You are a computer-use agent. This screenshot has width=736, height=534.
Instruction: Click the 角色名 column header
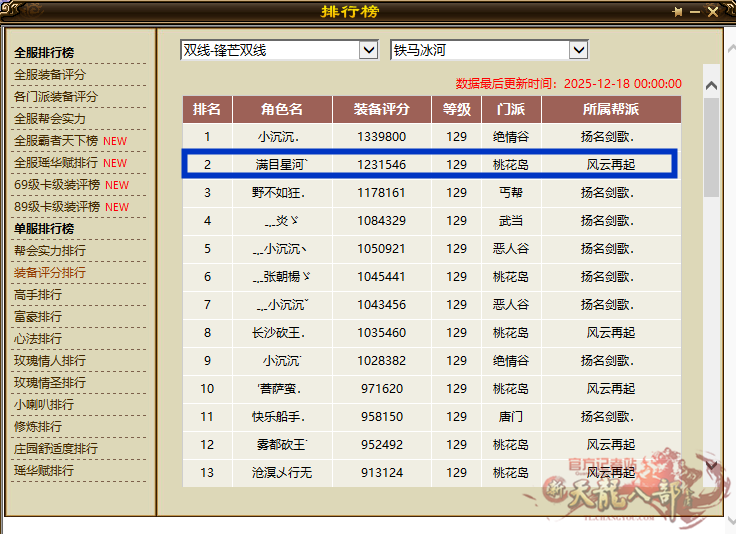(x=282, y=109)
